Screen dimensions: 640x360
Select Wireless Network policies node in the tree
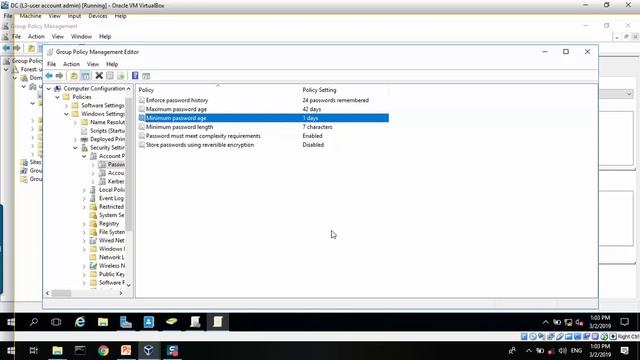tap(112, 266)
